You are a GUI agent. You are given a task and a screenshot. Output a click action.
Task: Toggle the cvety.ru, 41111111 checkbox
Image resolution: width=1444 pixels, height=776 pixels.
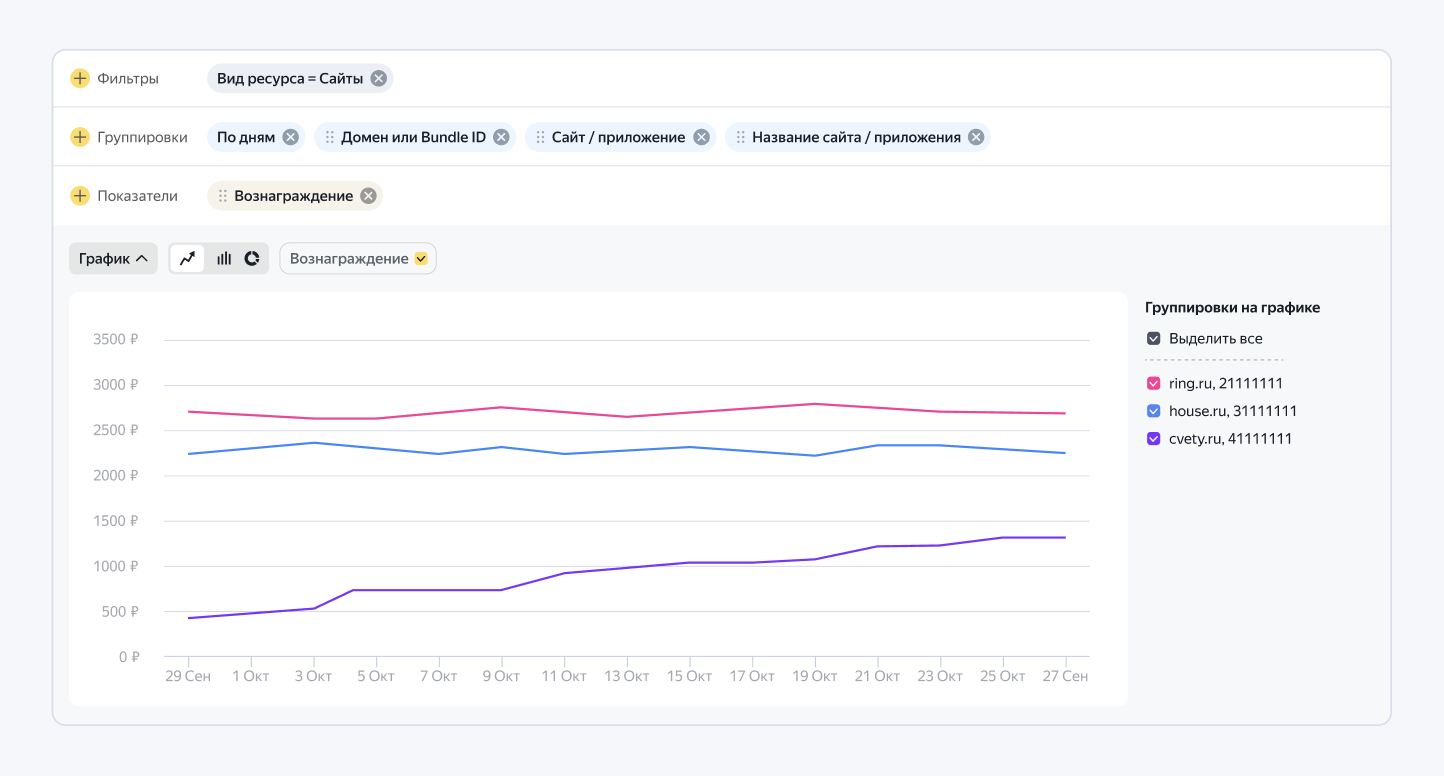tap(1153, 438)
